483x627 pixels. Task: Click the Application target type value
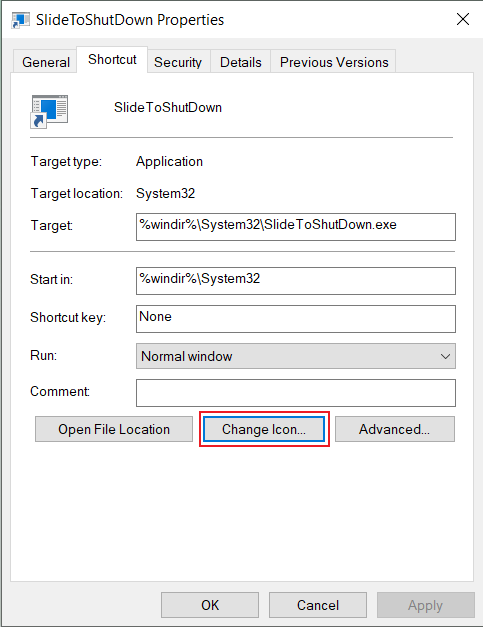[x=169, y=162]
